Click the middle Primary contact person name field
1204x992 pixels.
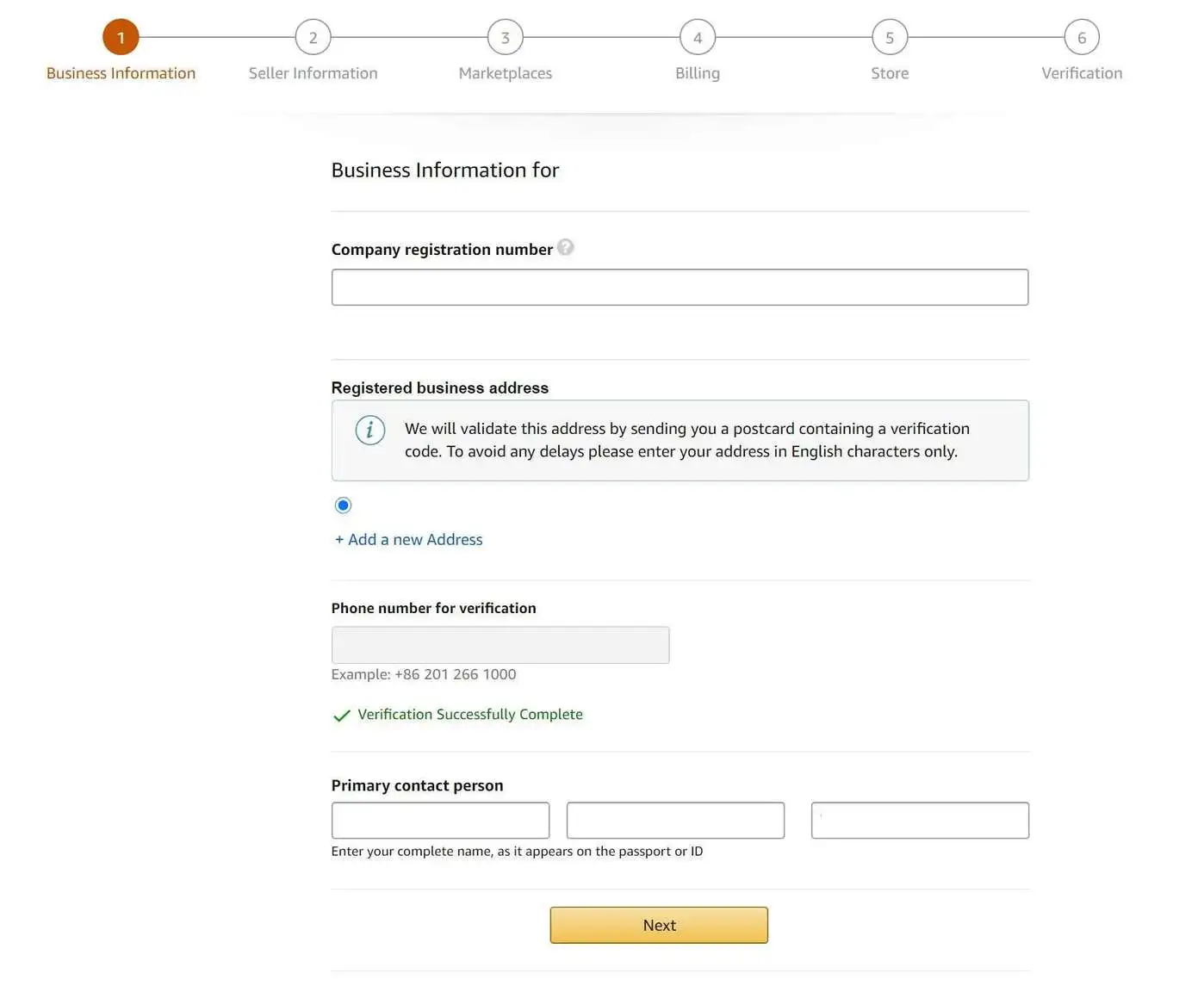pyautogui.click(x=674, y=820)
